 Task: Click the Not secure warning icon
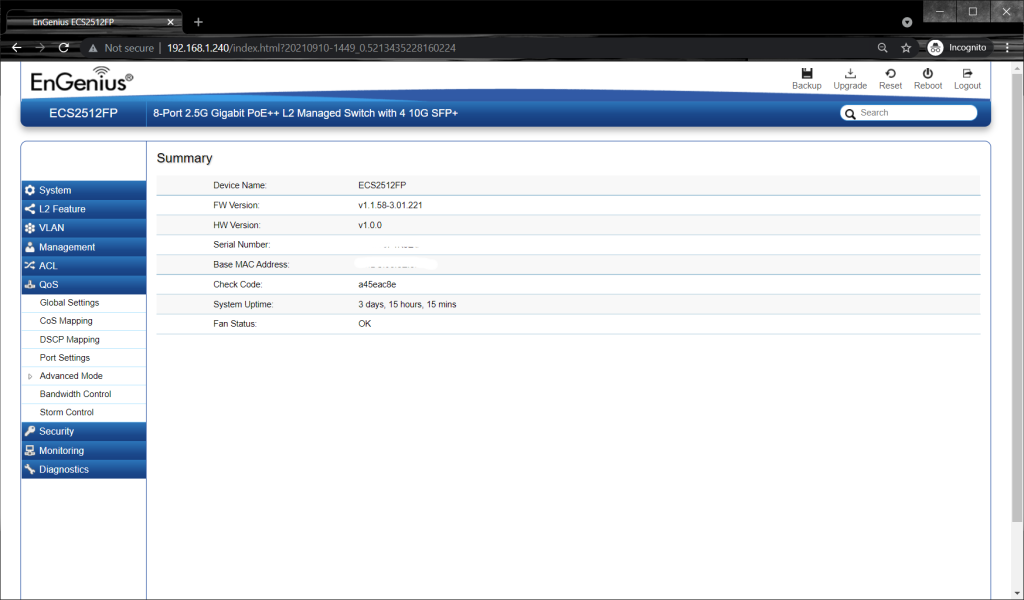[x=93, y=48]
